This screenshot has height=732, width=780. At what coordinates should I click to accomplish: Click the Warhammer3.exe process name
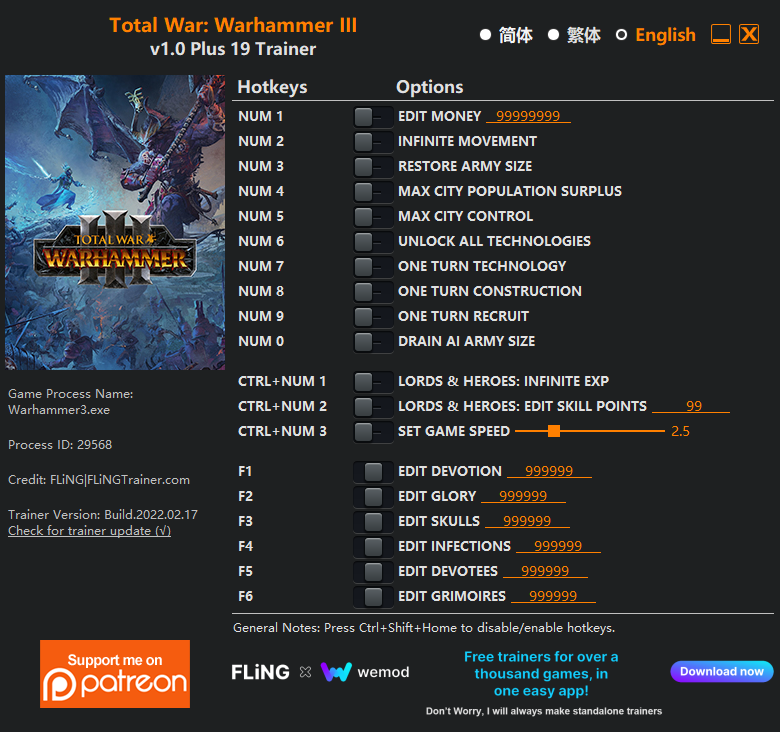[x=59, y=410]
